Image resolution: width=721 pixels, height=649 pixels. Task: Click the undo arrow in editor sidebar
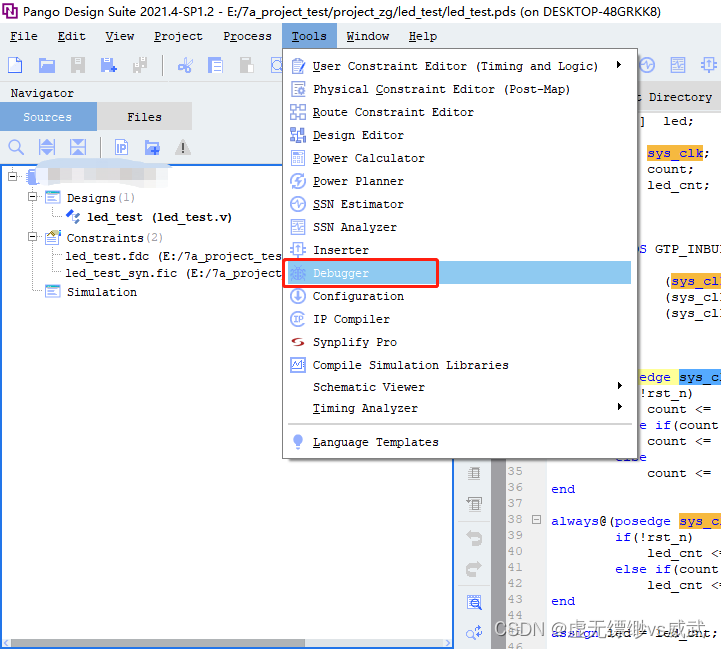pos(474,538)
